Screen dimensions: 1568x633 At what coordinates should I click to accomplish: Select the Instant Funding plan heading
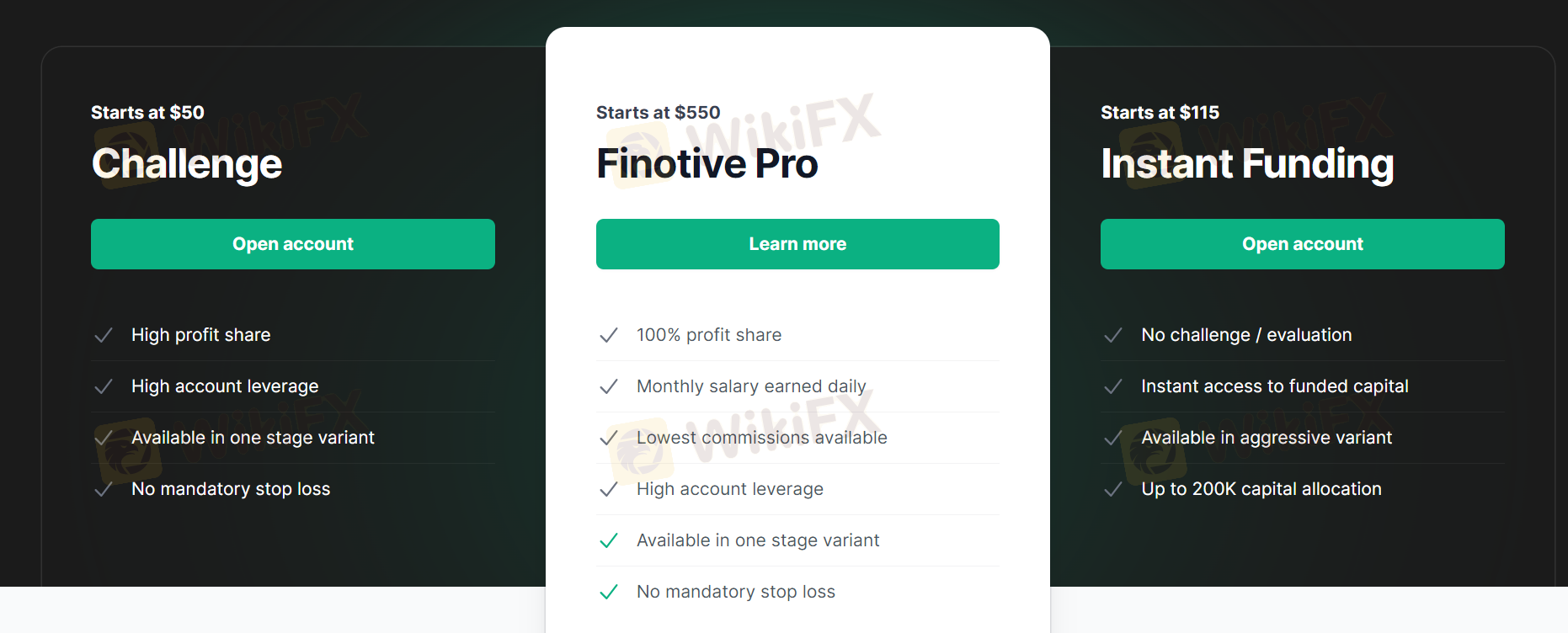pyautogui.click(x=1247, y=164)
